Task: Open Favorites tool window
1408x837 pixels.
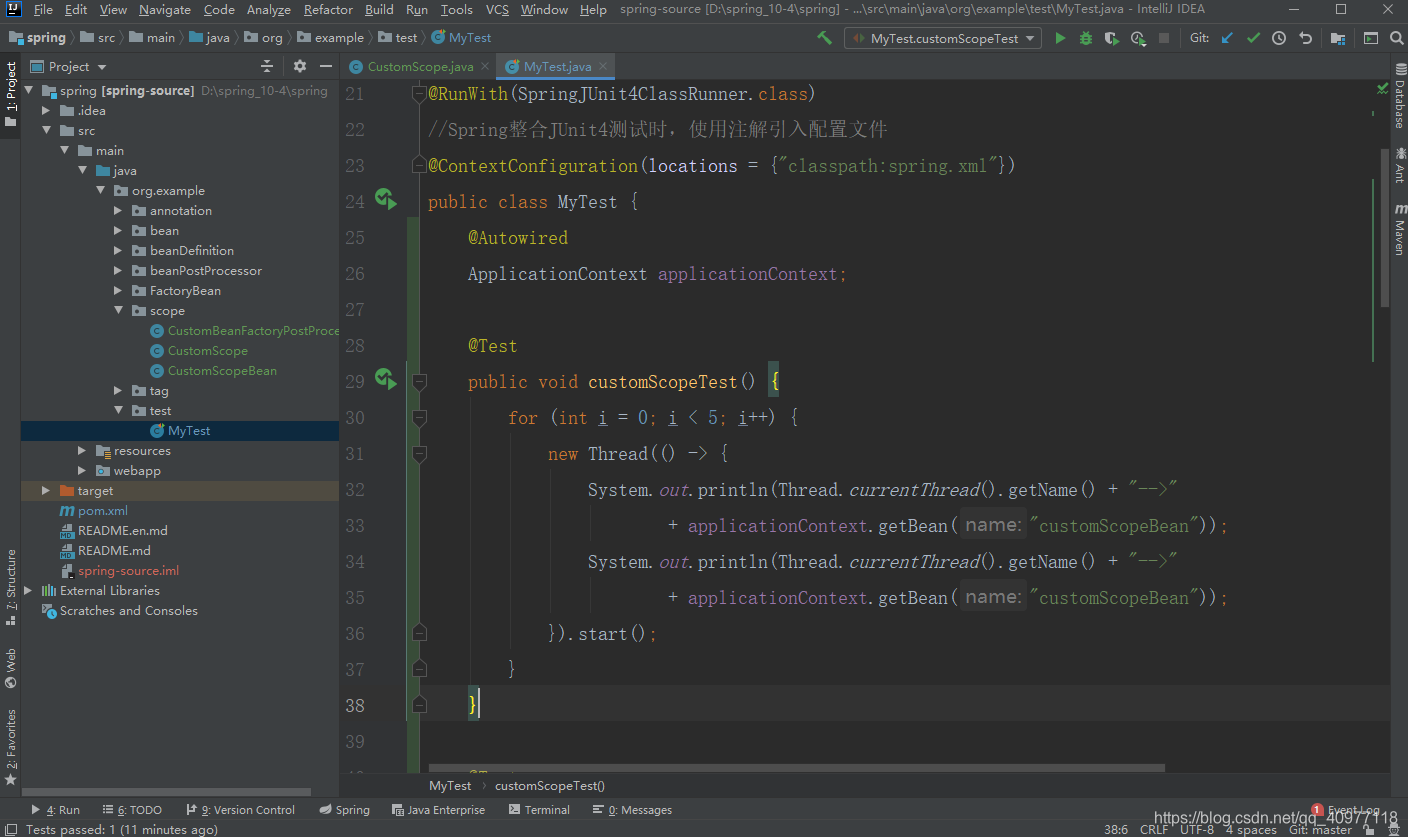Action: click(x=10, y=747)
